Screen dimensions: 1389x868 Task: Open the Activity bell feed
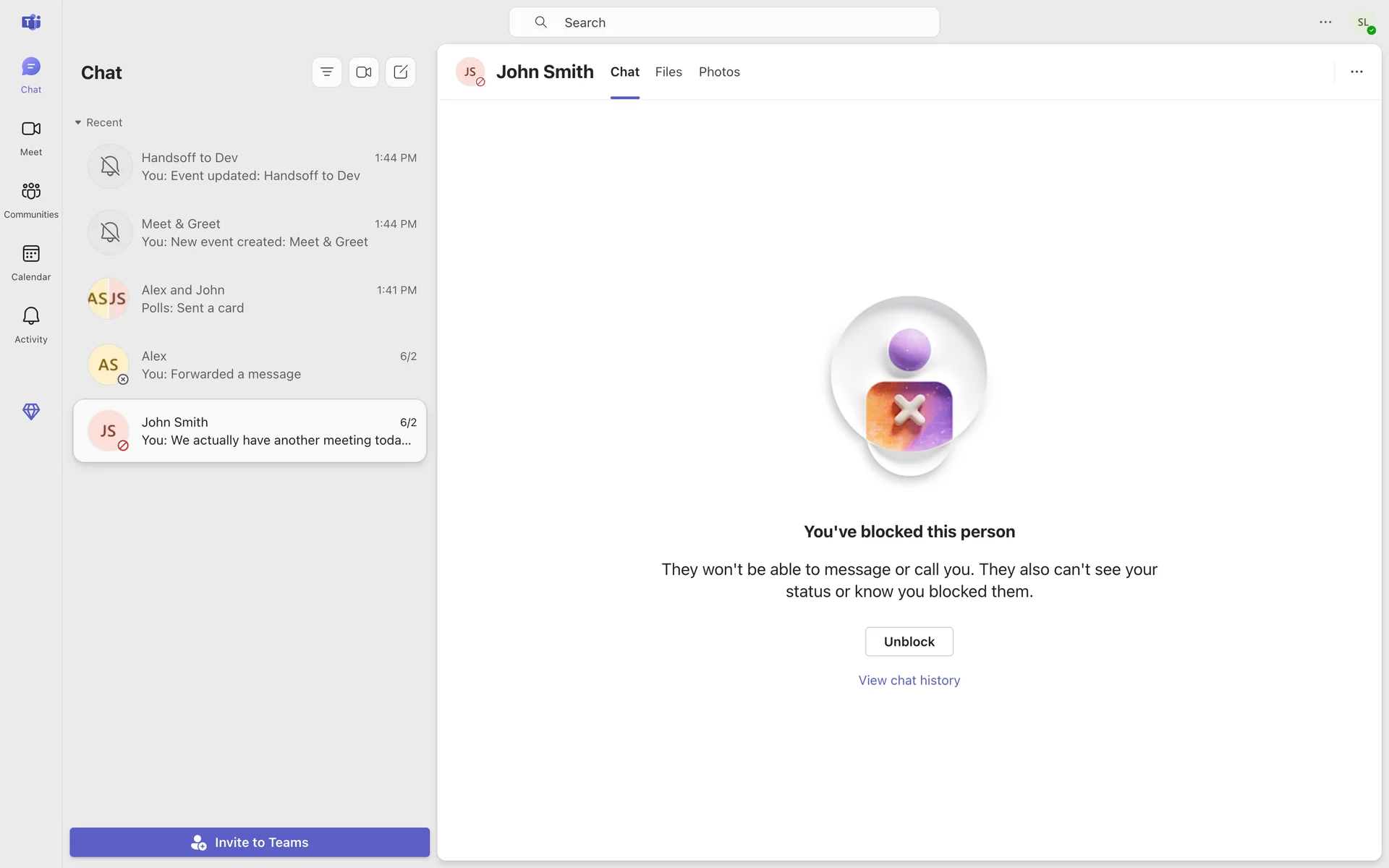pos(31,325)
